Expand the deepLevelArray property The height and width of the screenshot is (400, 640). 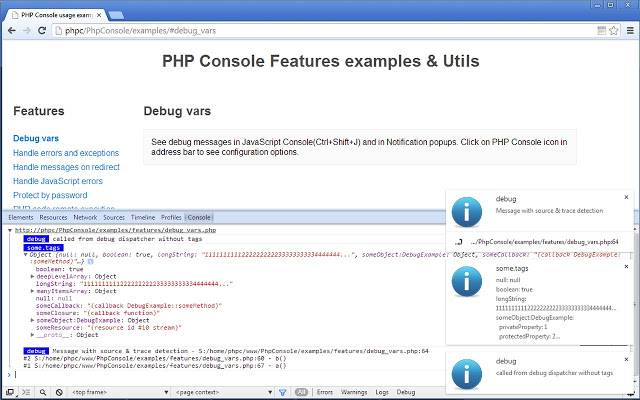(x=33, y=277)
